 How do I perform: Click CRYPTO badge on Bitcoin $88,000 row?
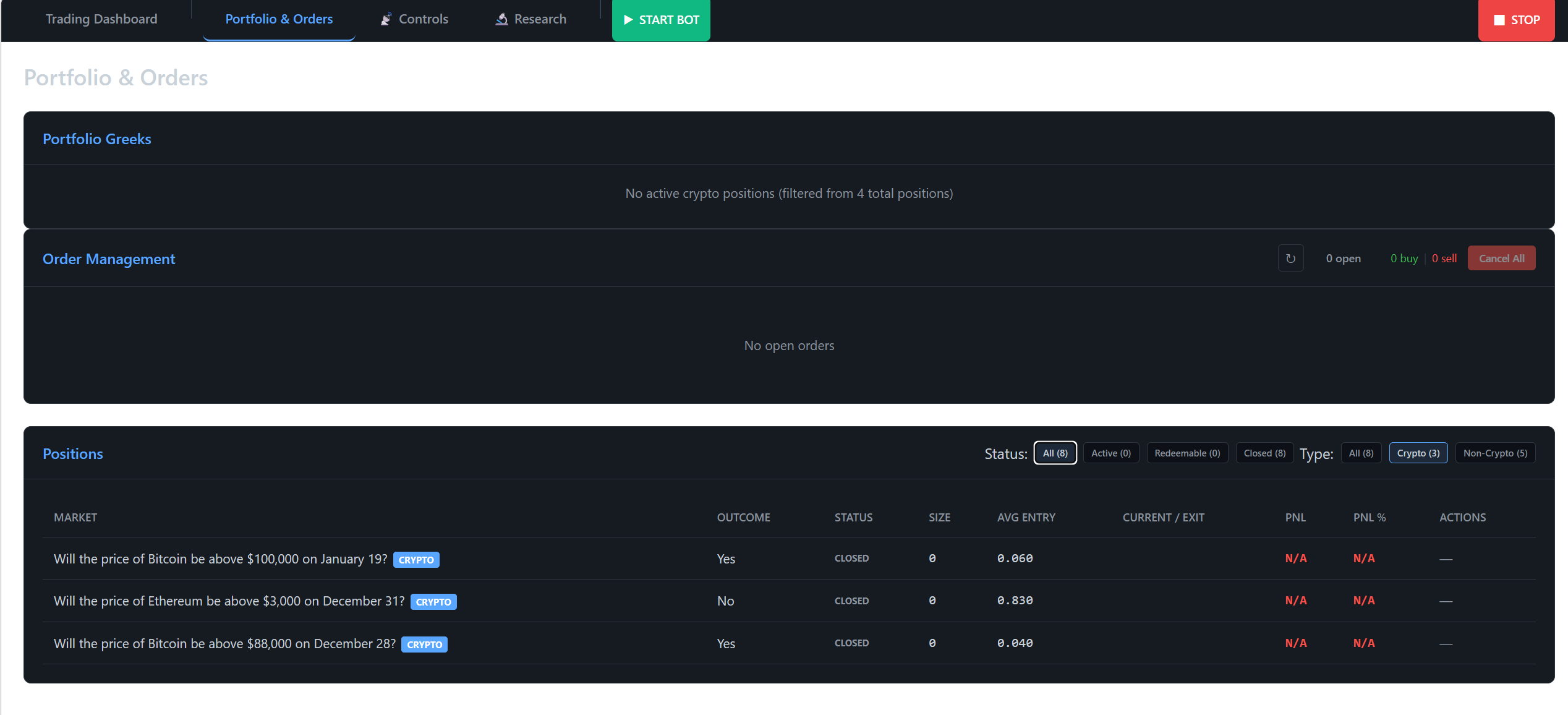[424, 644]
